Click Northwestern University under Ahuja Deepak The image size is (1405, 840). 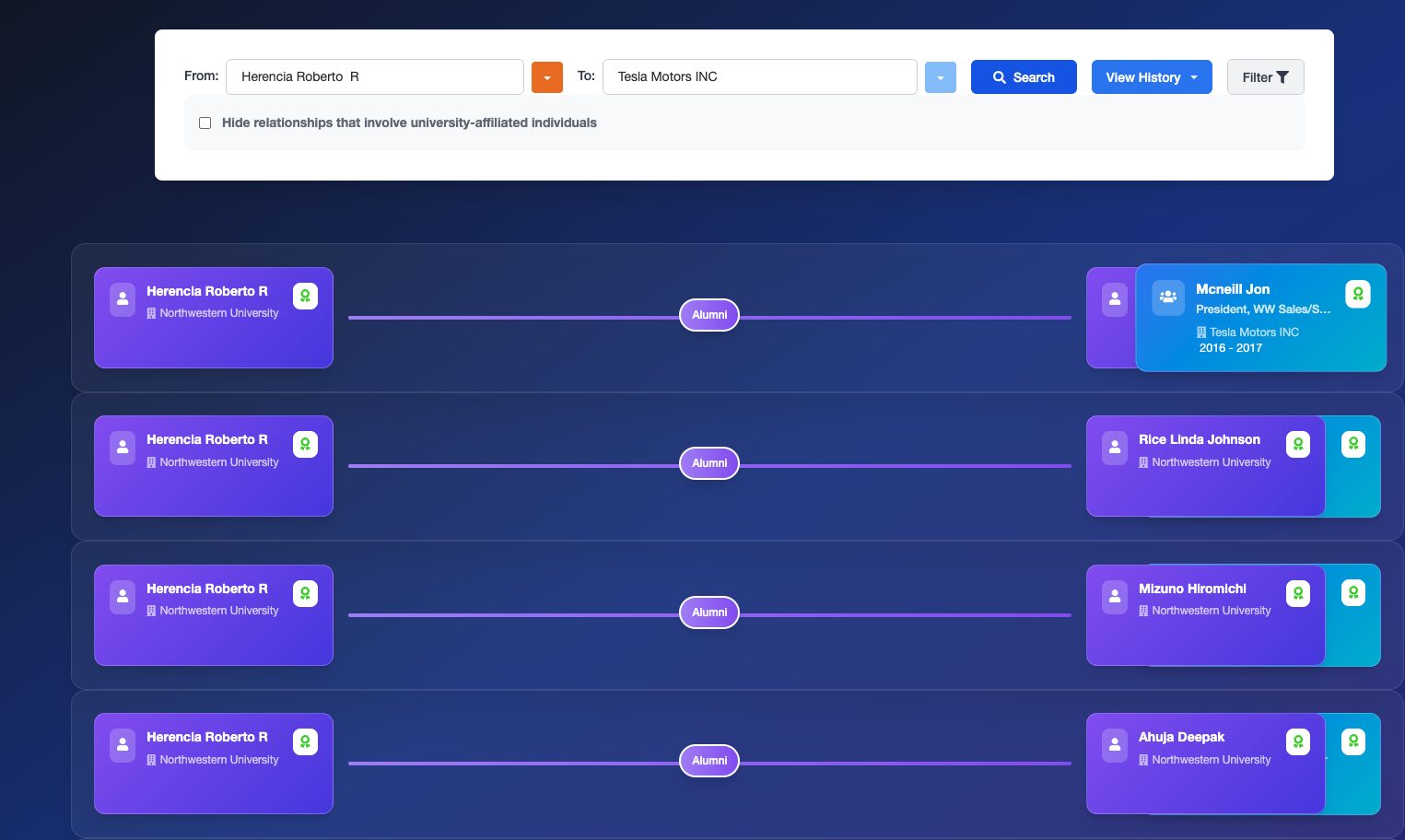click(x=1212, y=760)
